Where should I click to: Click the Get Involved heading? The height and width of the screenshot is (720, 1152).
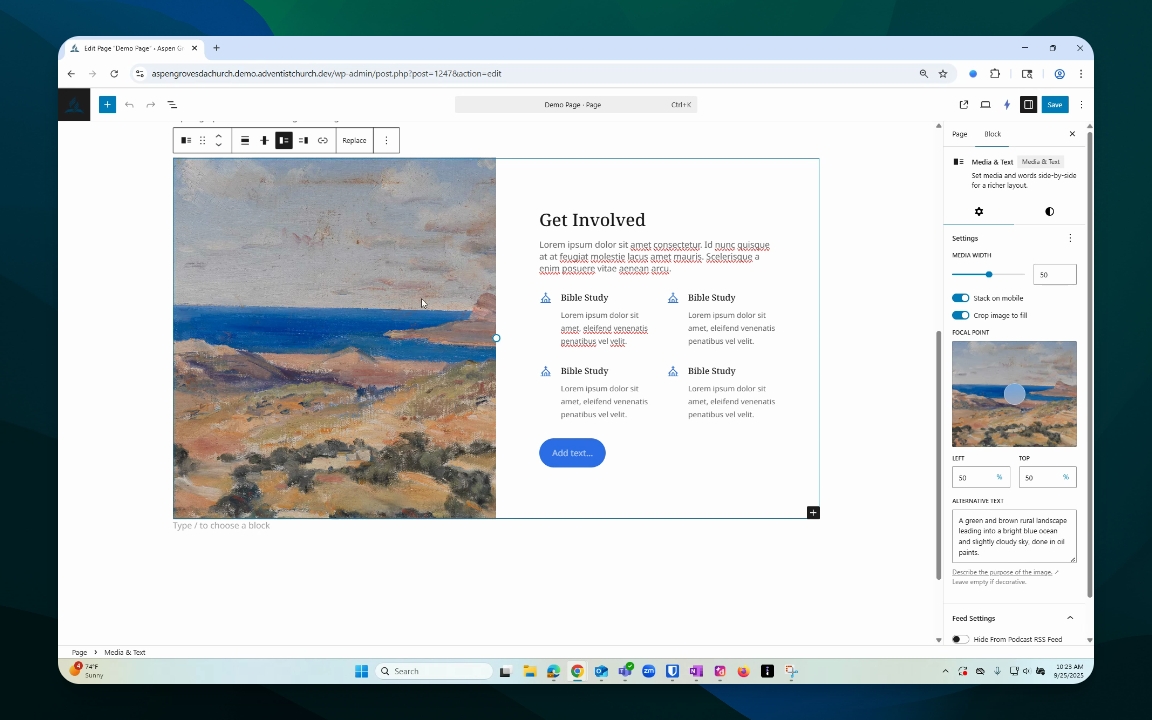592,220
